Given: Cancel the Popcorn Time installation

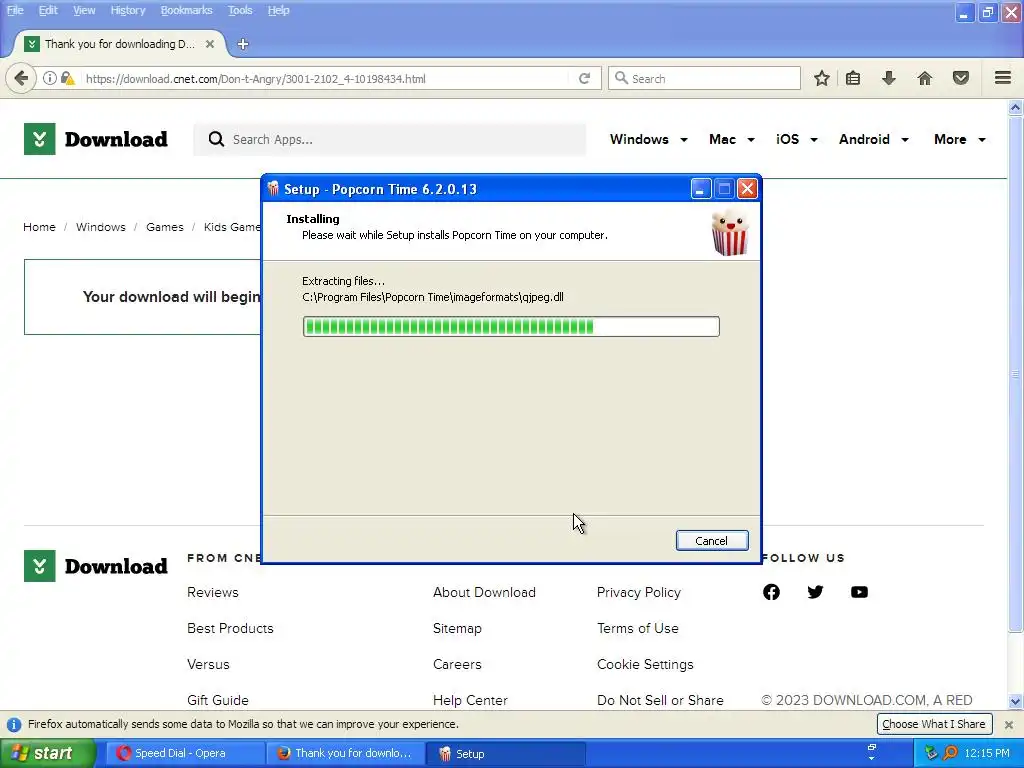Looking at the screenshot, I should pyautogui.click(x=712, y=541).
